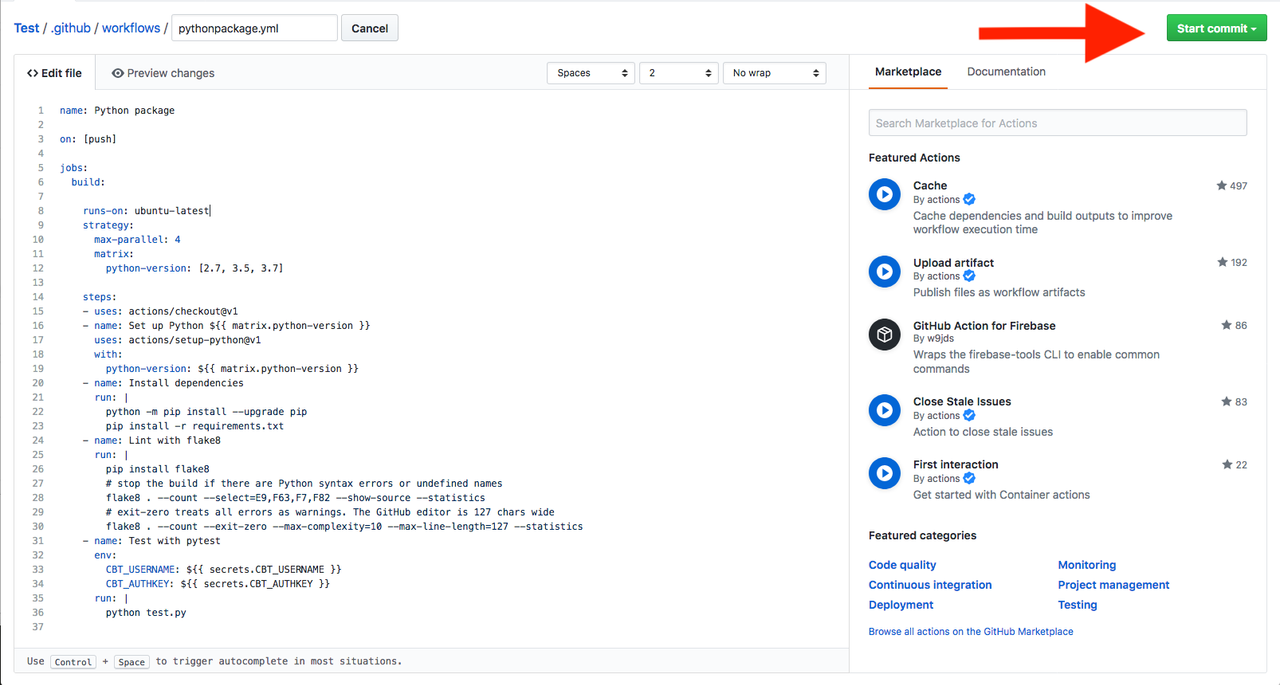Open the Continuous integration category link
Viewport: 1280px width, 685px height.
point(930,585)
